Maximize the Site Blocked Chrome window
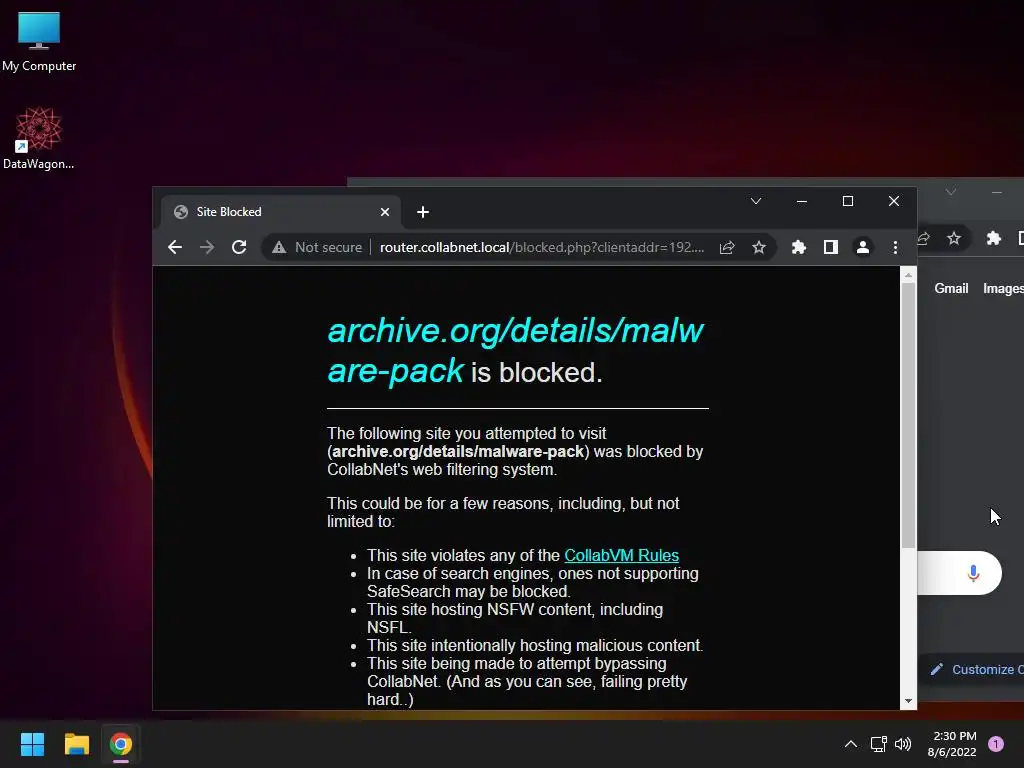This screenshot has height=768, width=1024. click(848, 201)
